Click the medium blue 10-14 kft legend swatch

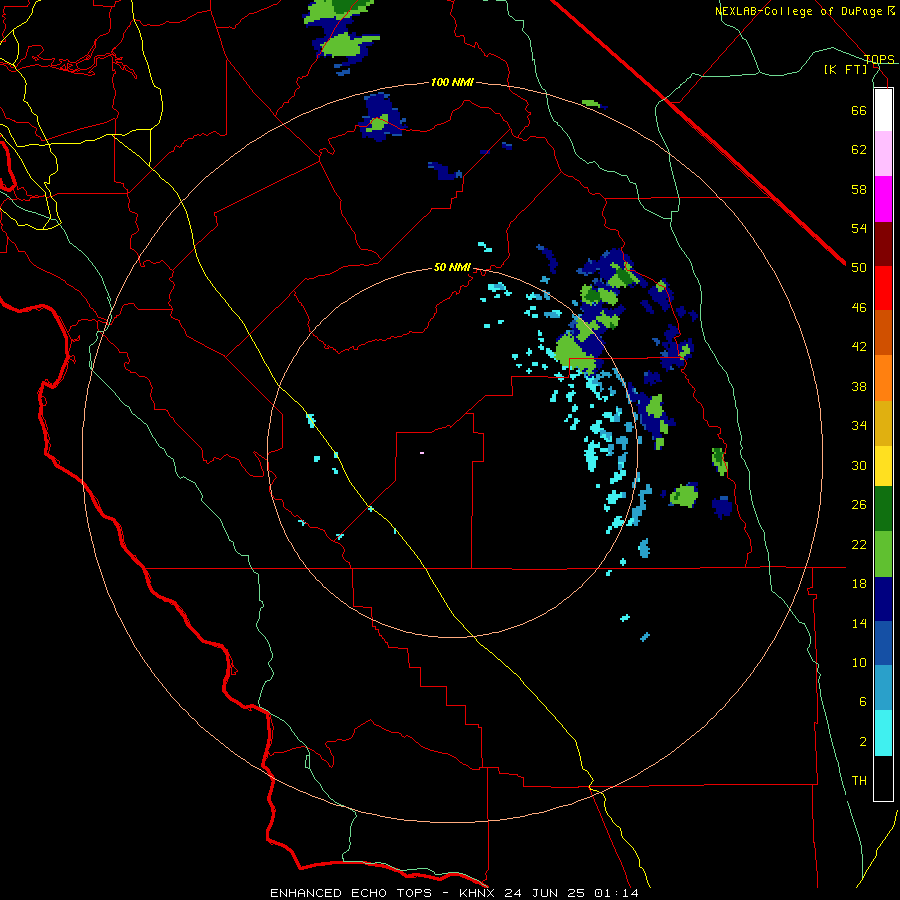click(x=883, y=643)
